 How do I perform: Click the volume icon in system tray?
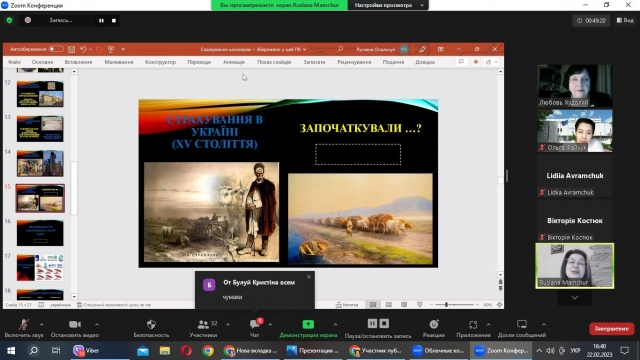pos(551,351)
